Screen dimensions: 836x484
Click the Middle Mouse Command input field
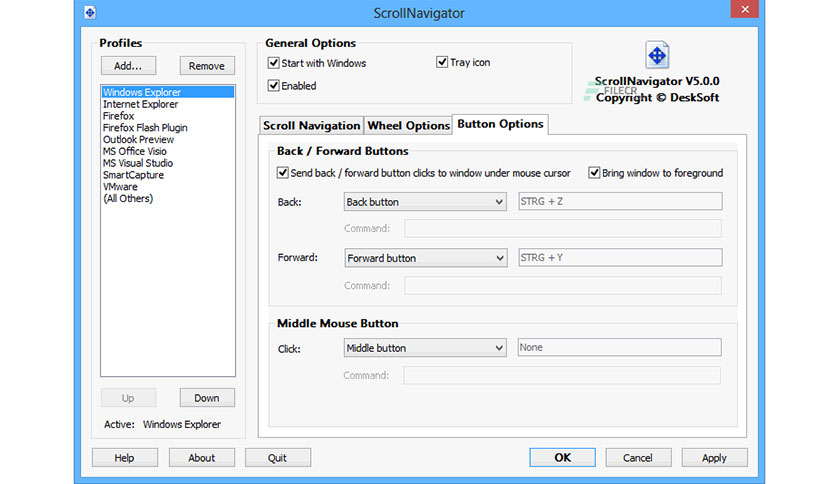click(x=562, y=375)
